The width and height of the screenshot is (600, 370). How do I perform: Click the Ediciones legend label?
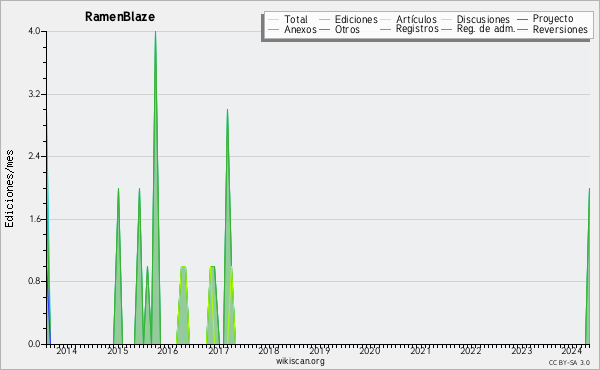[356, 19]
